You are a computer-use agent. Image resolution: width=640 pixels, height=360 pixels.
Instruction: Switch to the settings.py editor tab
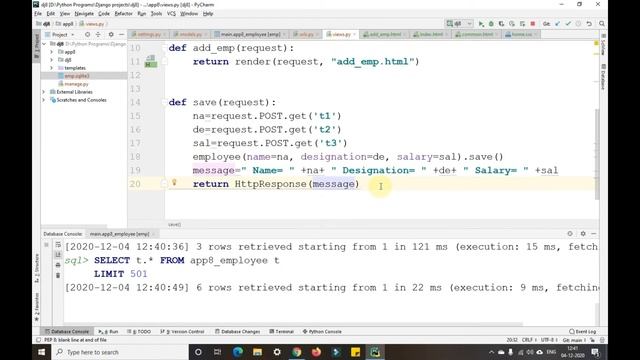click(x=149, y=34)
